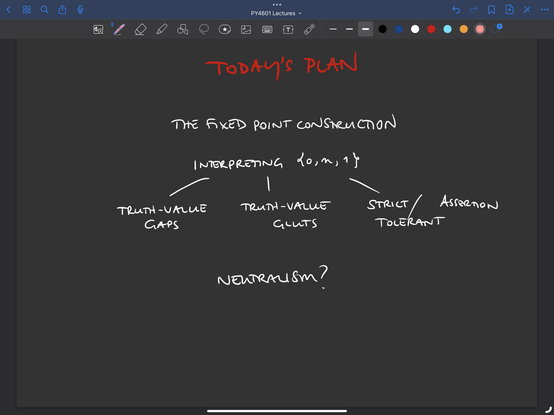Select the Lasso selection tool
Screen dimensions: 554x415
click(204, 29)
